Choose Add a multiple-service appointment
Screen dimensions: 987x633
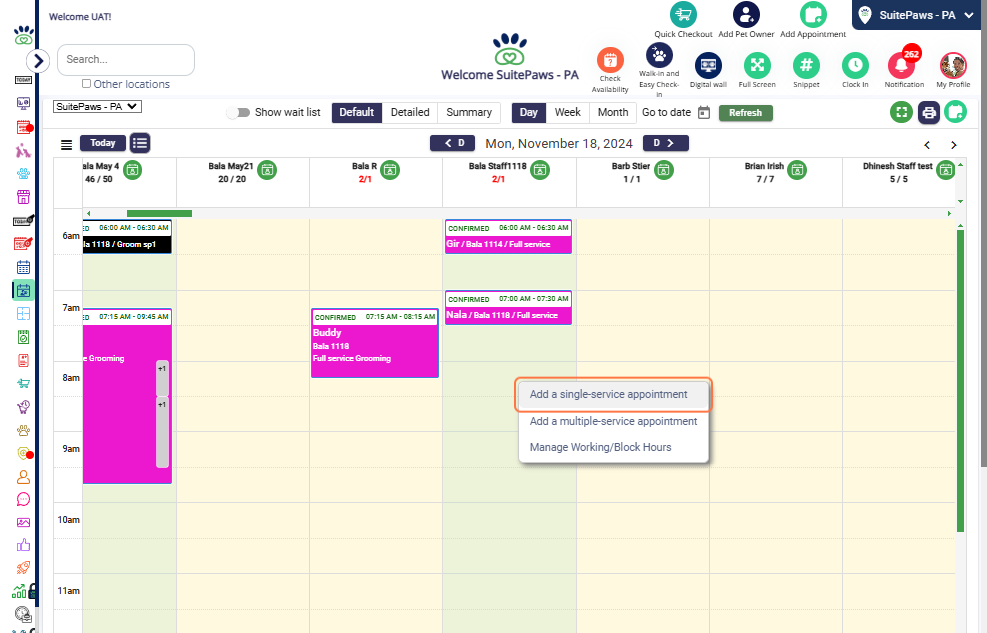(614, 422)
